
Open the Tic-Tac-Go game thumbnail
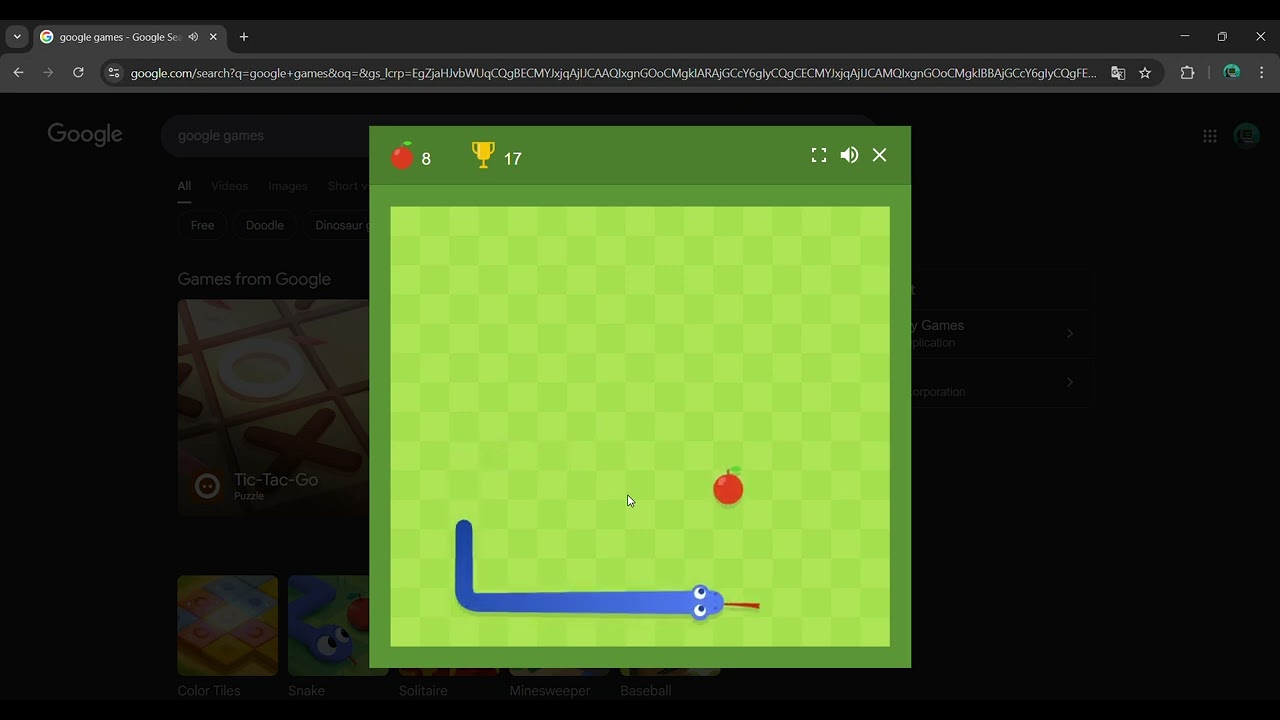[x=273, y=407]
